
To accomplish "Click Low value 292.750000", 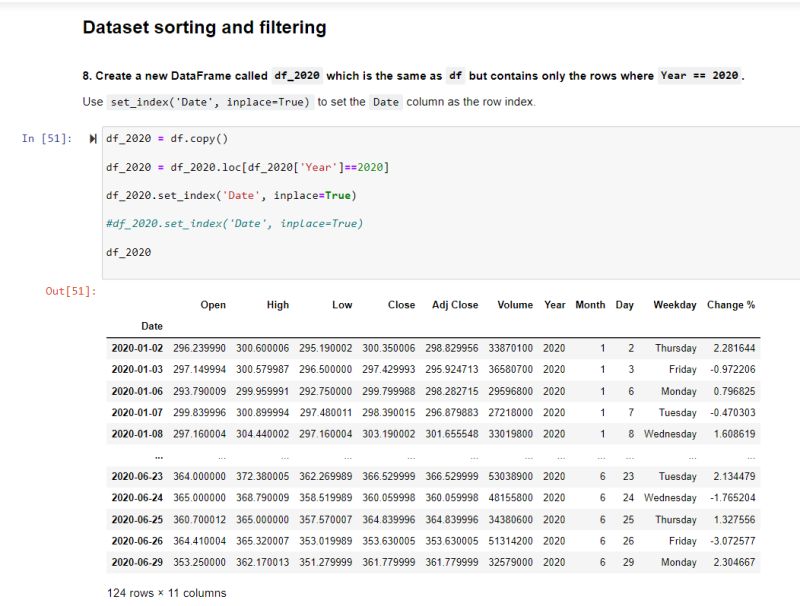I will 326,391.
